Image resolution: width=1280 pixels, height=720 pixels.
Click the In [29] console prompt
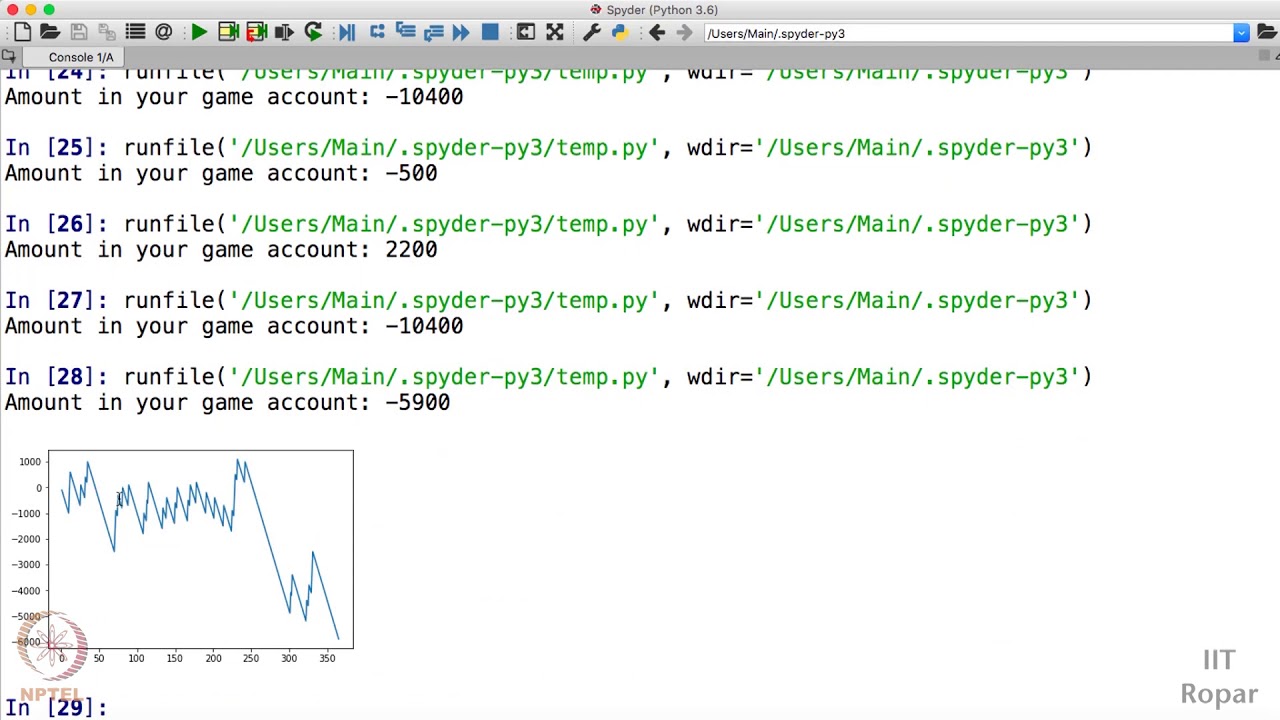pyautogui.click(x=56, y=708)
